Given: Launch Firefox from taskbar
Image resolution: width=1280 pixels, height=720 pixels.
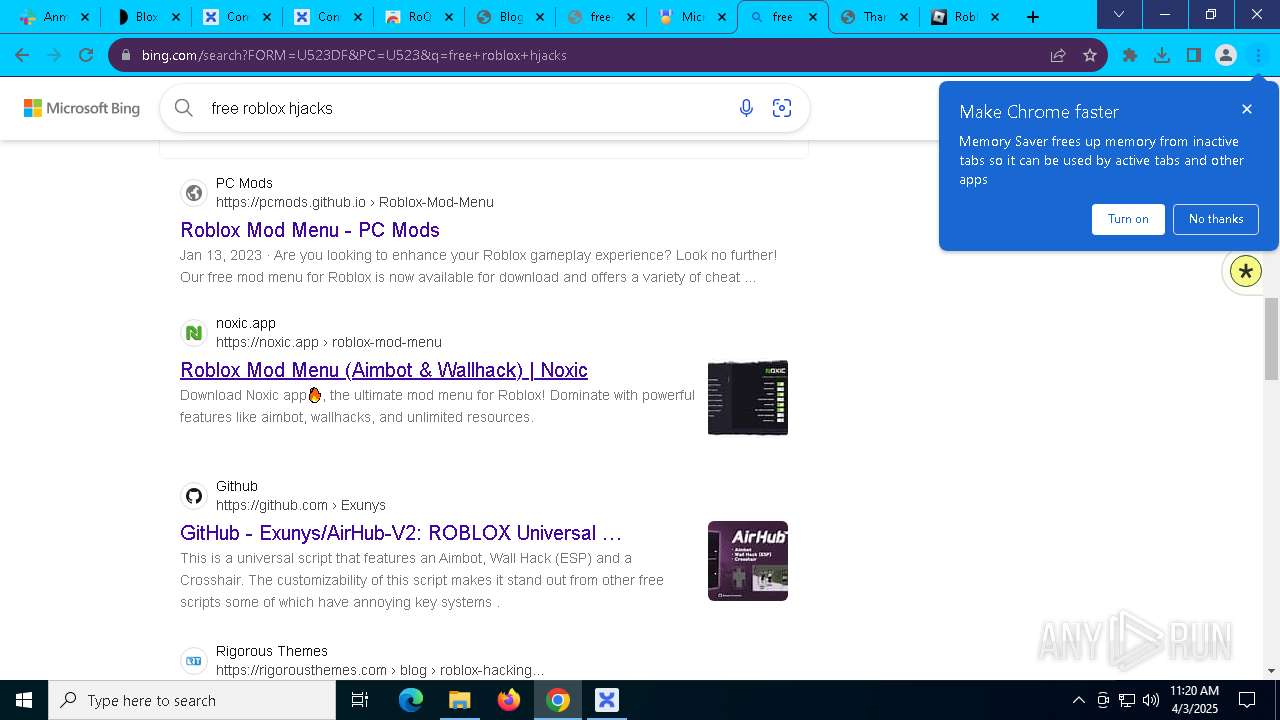Looking at the screenshot, I should (509, 700).
